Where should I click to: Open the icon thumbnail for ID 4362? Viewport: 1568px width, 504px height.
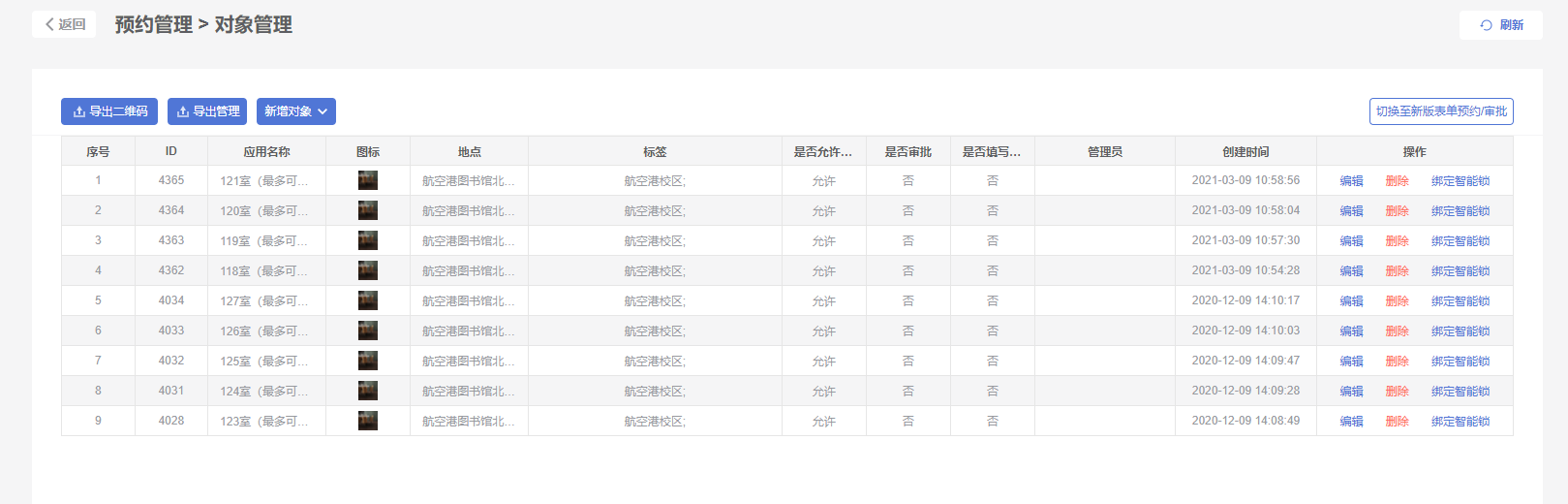(x=368, y=270)
